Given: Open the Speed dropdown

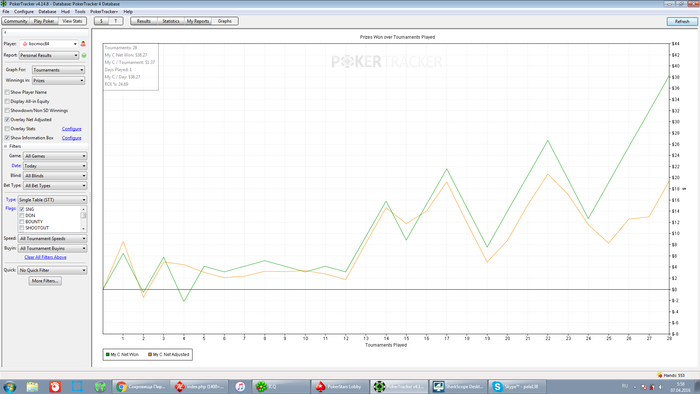Looking at the screenshot, I should 52,239.
